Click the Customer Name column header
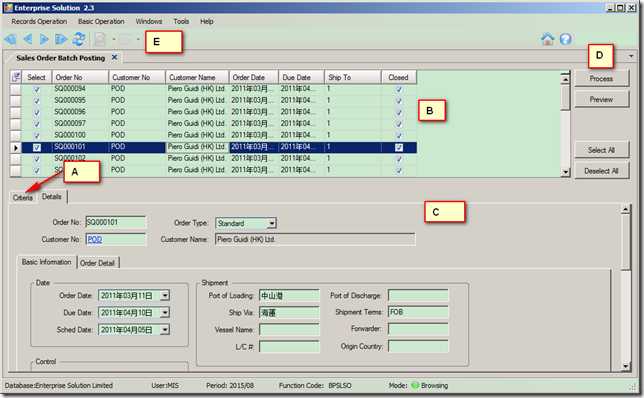Screen dimensions: 644x398 (197, 77)
